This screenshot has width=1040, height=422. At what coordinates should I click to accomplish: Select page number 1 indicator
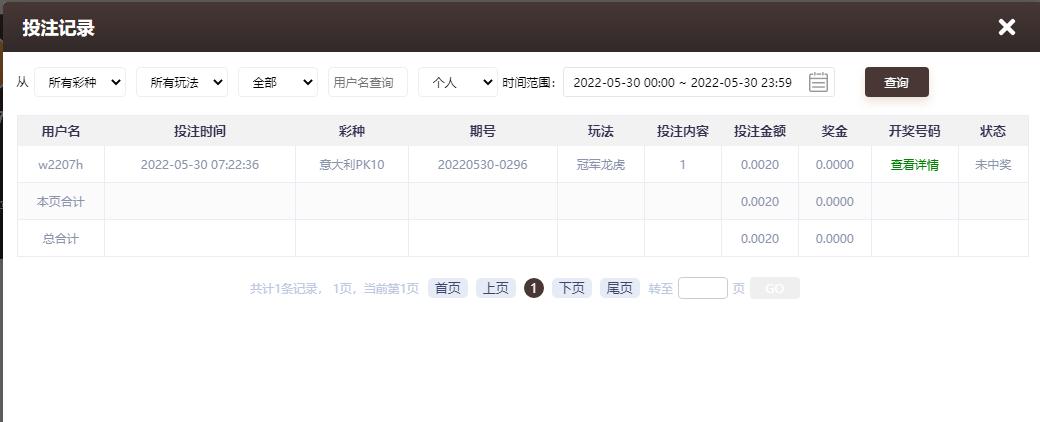pos(534,288)
